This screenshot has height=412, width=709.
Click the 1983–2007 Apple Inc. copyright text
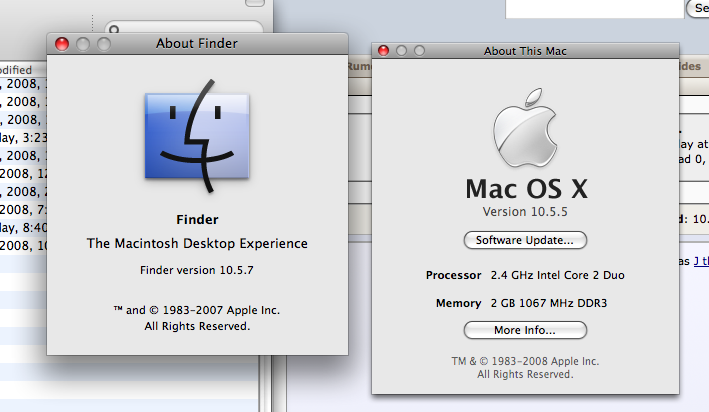click(x=197, y=310)
